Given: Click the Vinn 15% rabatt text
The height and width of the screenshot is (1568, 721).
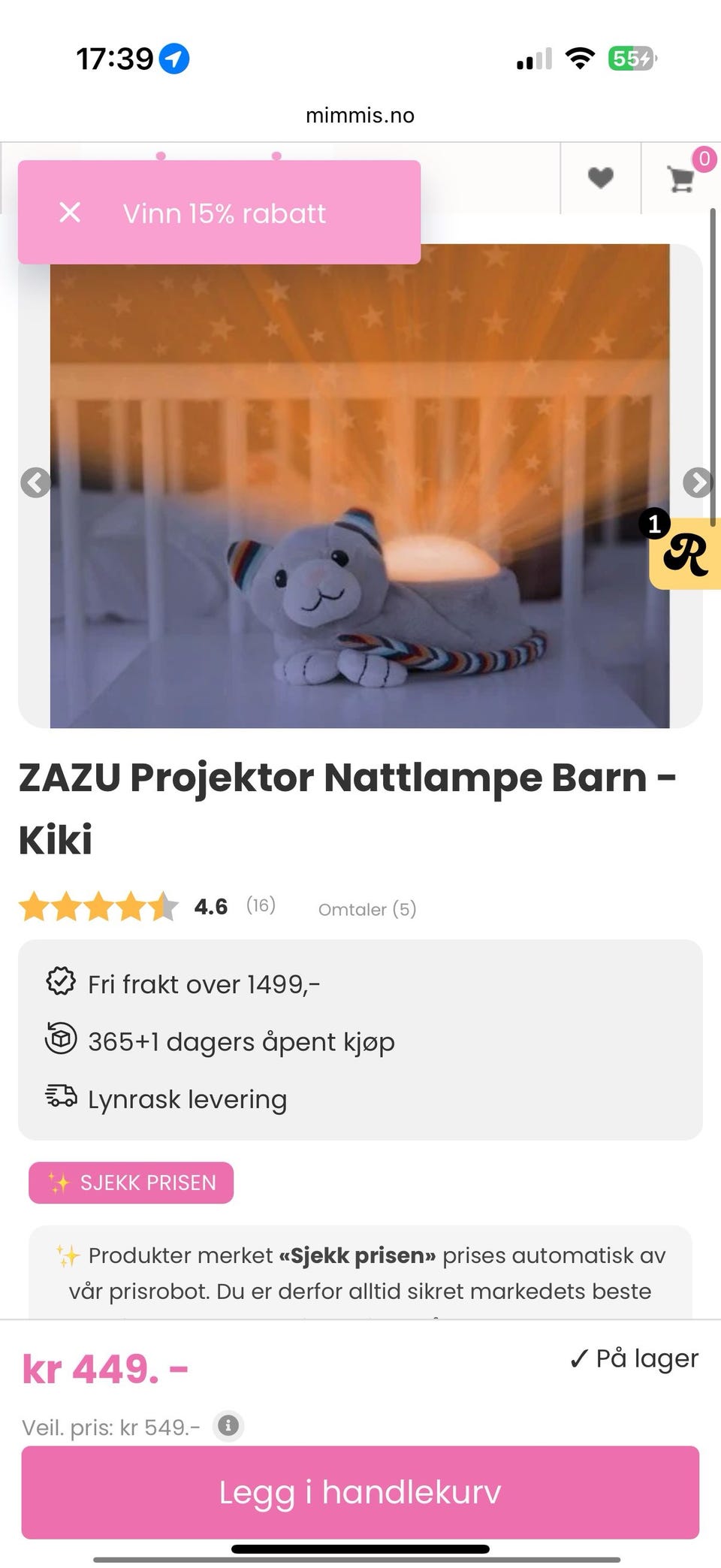Looking at the screenshot, I should pos(225,213).
